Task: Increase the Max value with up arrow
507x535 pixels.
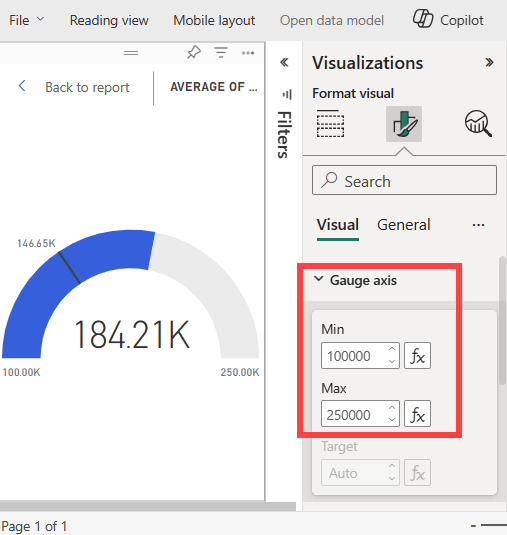Action: (x=392, y=408)
